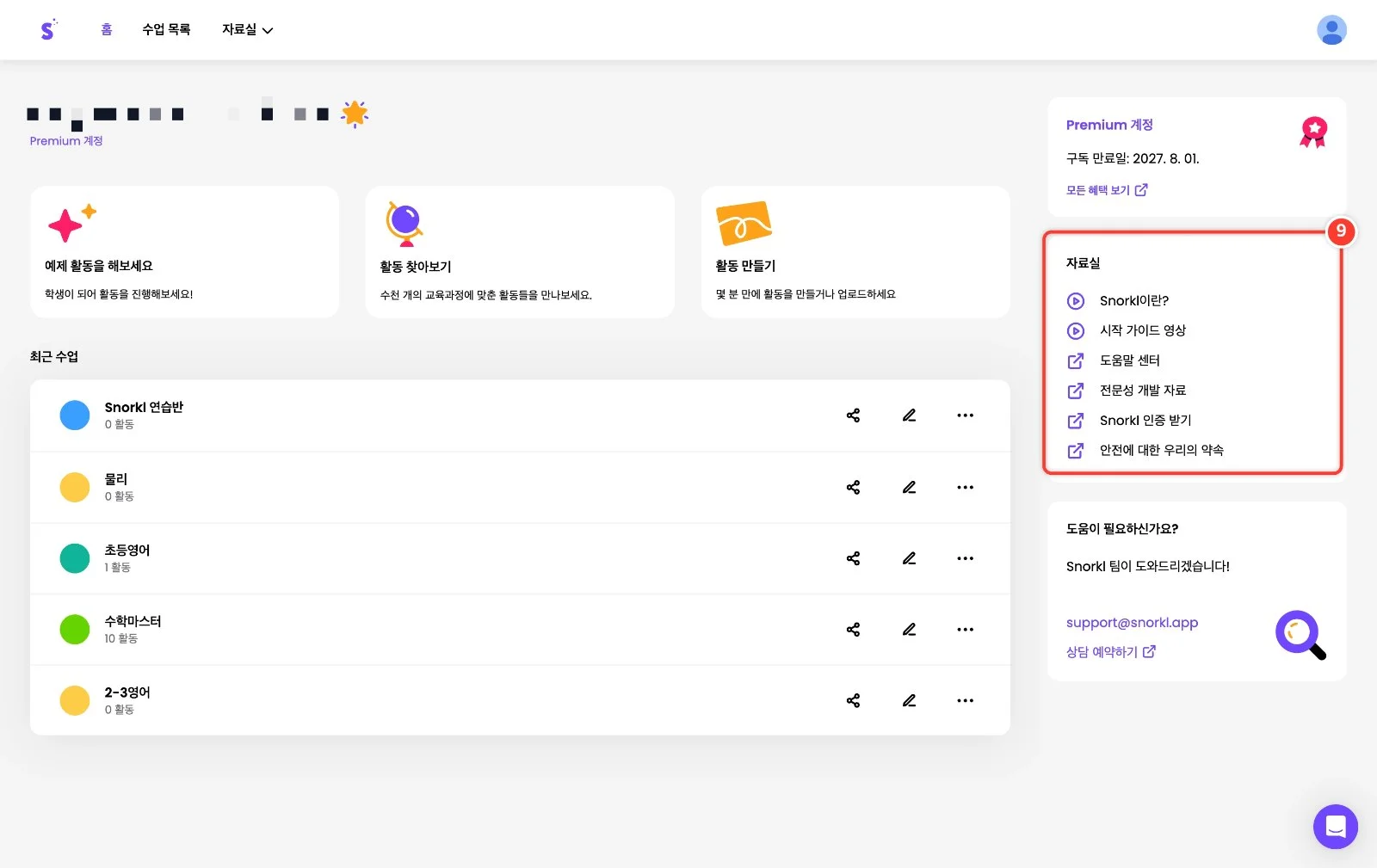Open more options for 초등영어
1377x868 pixels.
pos(965,558)
